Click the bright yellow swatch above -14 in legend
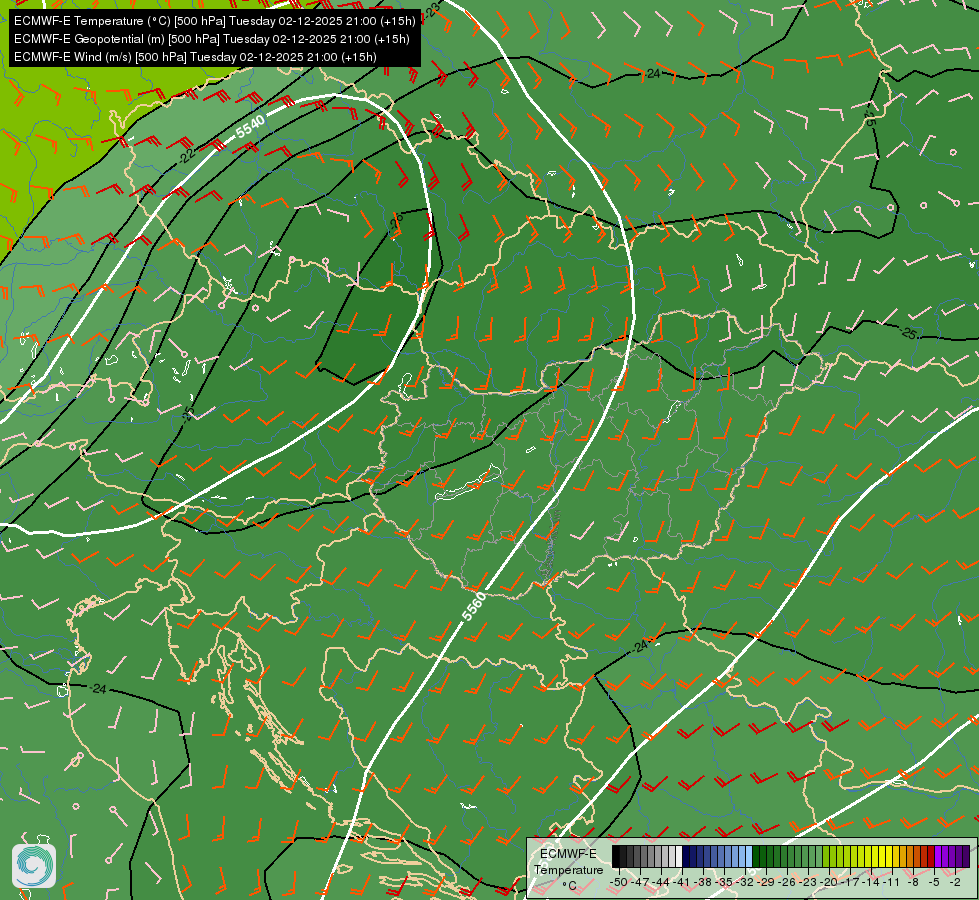 pos(875,856)
